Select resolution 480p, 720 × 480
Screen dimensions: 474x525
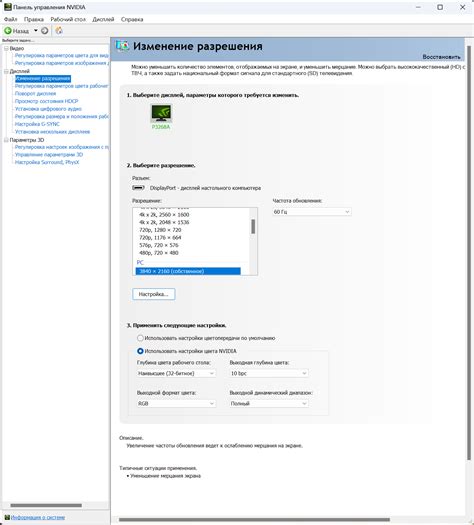(x=159, y=253)
